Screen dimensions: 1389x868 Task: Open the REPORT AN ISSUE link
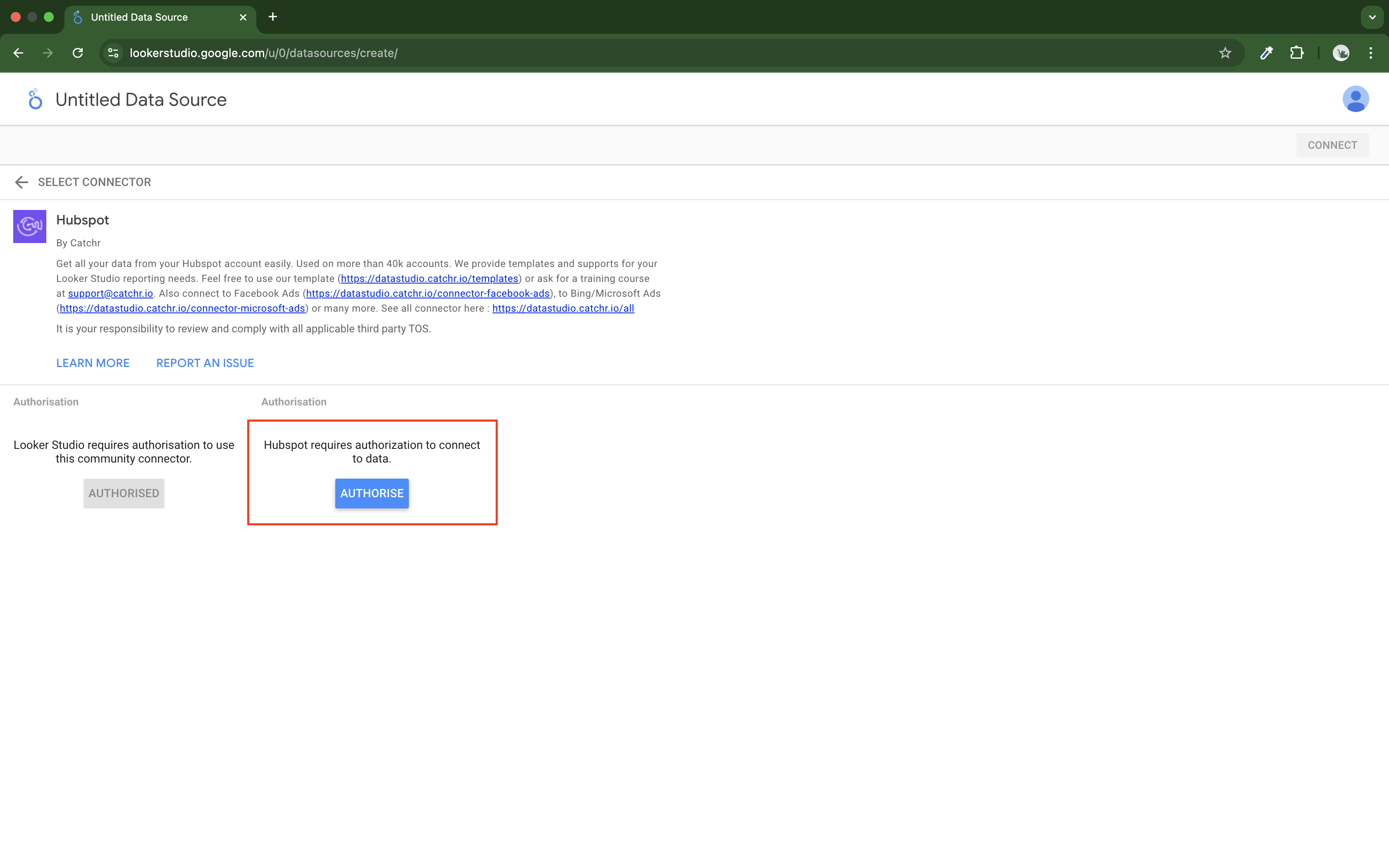tap(205, 363)
